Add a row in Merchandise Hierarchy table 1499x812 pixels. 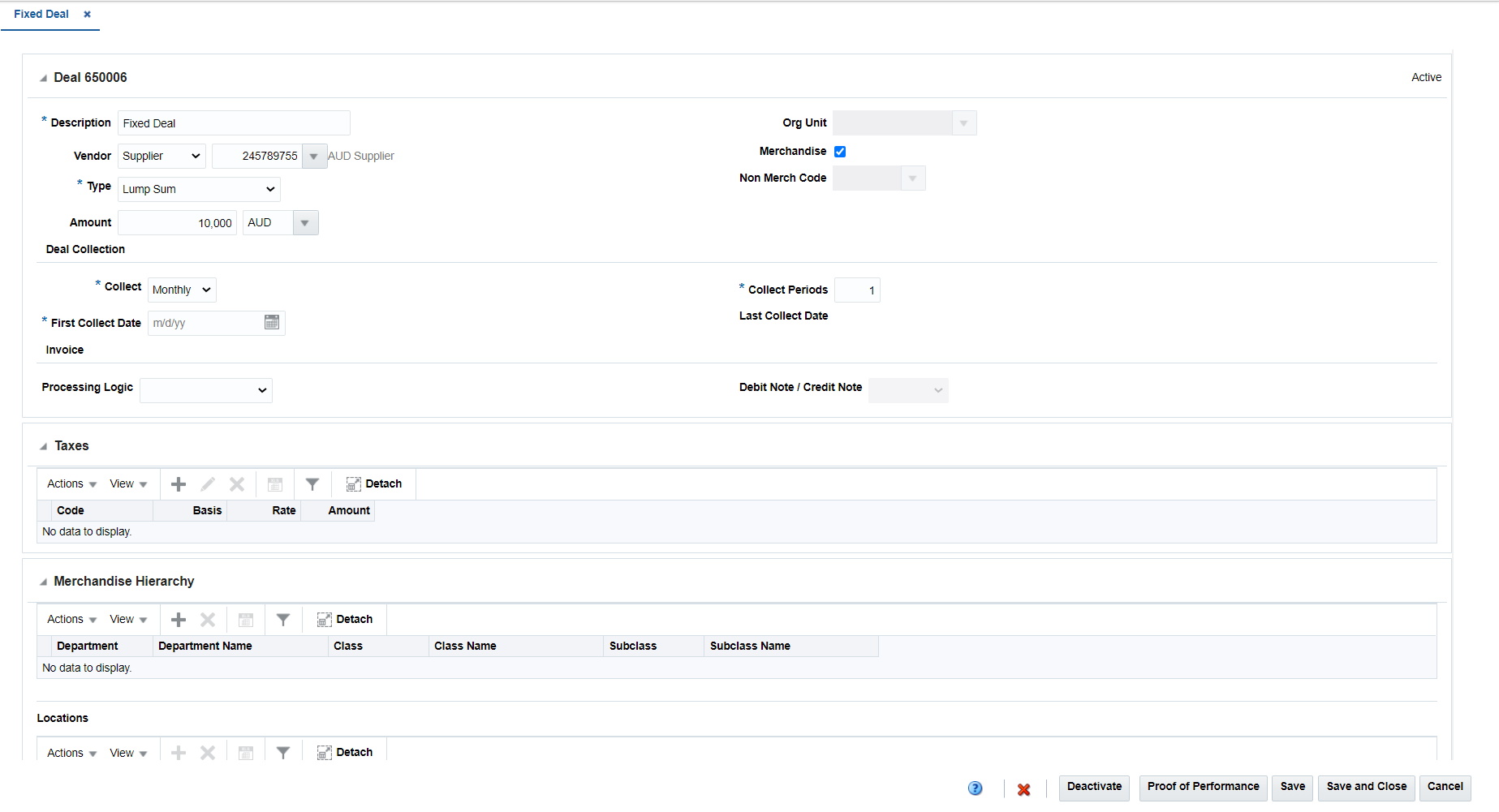[179, 620]
